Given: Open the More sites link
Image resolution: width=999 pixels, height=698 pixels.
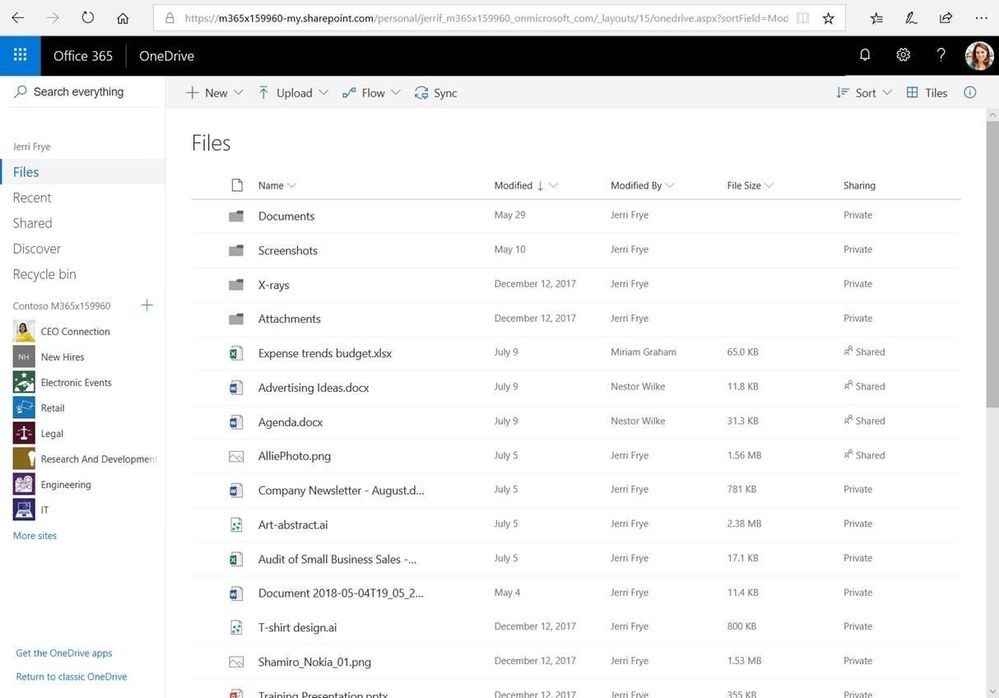Looking at the screenshot, I should [x=34, y=535].
